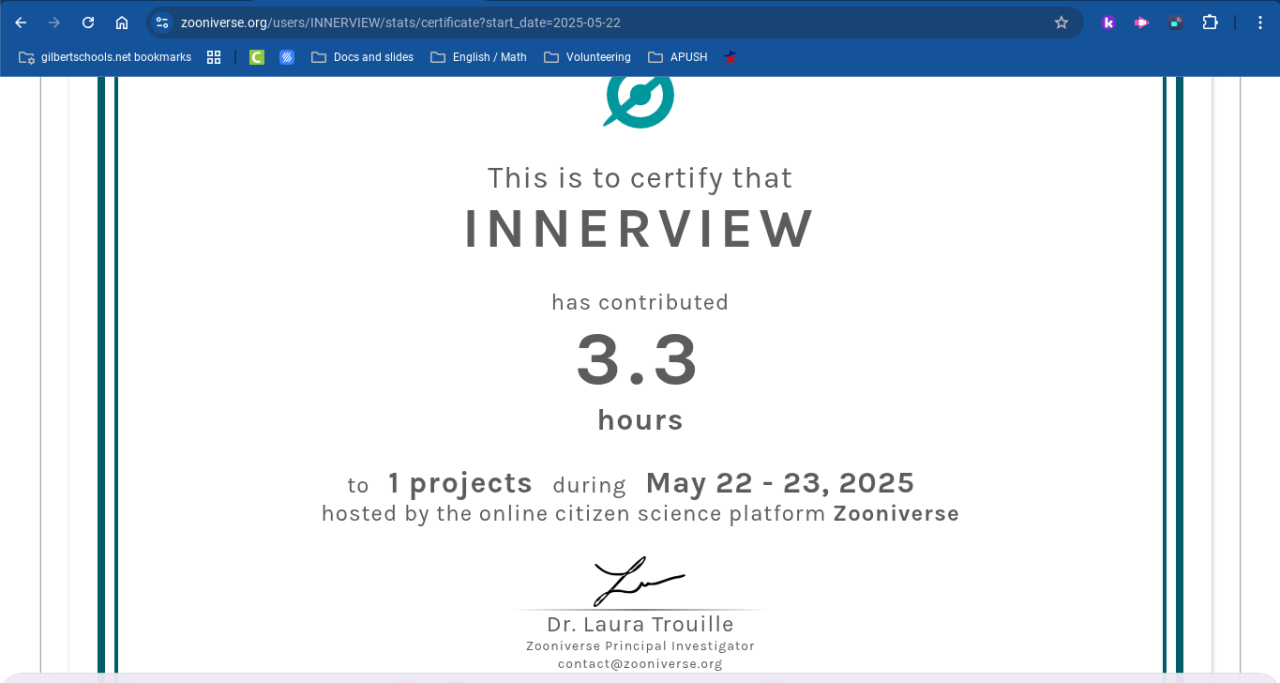Open the Extensions puzzle menu
The height and width of the screenshot is (683, 1280).
pyautogui.click(x=1210, y=22)
